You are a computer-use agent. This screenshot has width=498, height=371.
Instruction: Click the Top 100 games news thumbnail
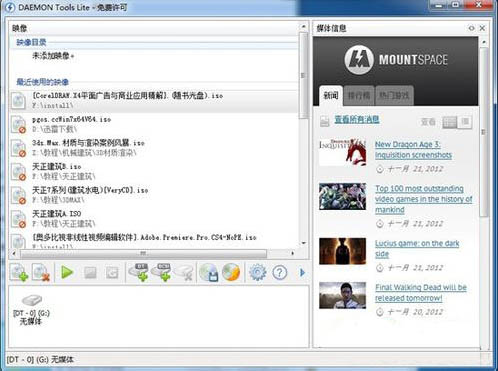pos(343,196)
